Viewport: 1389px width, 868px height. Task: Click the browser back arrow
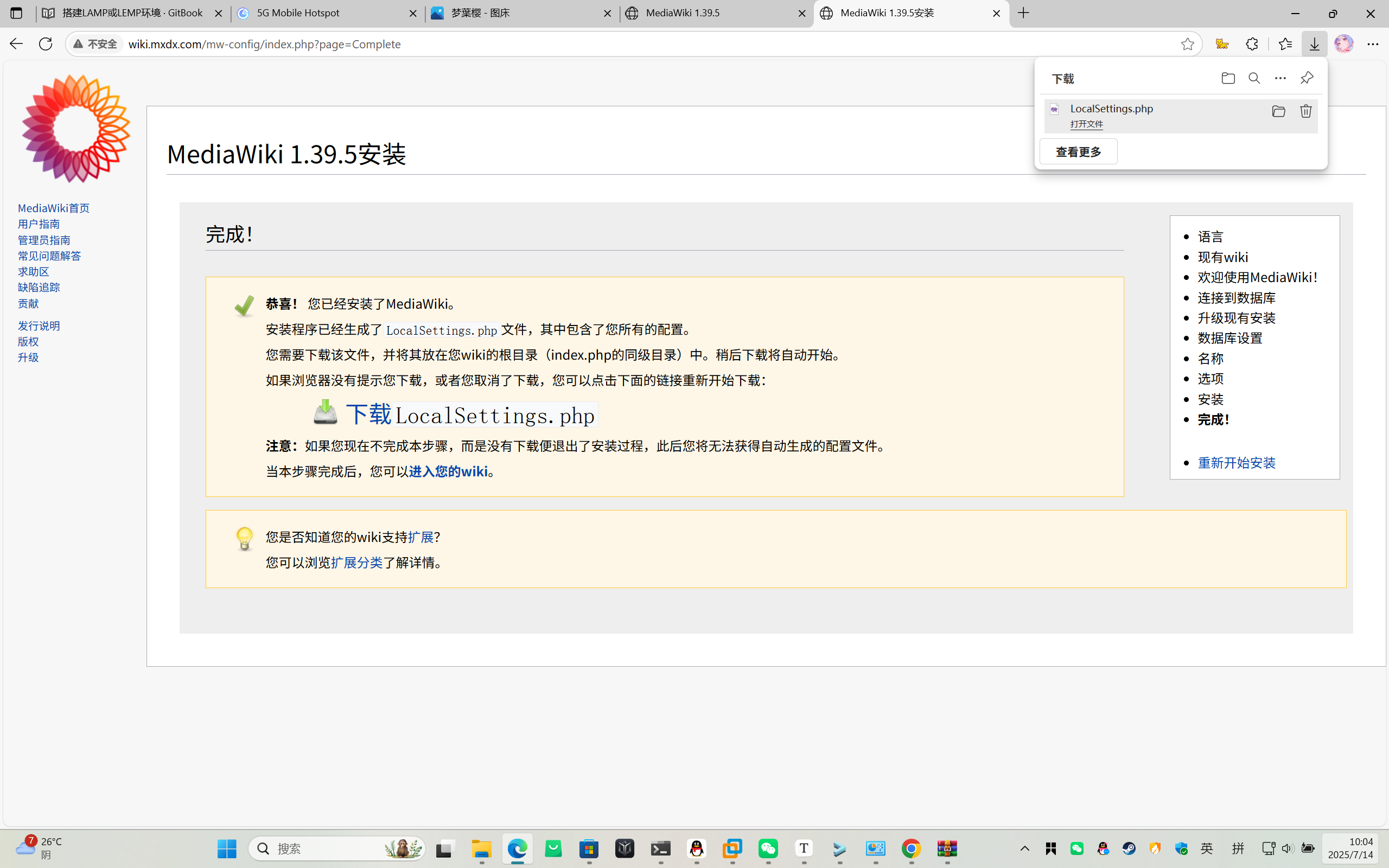coord(16,43)
